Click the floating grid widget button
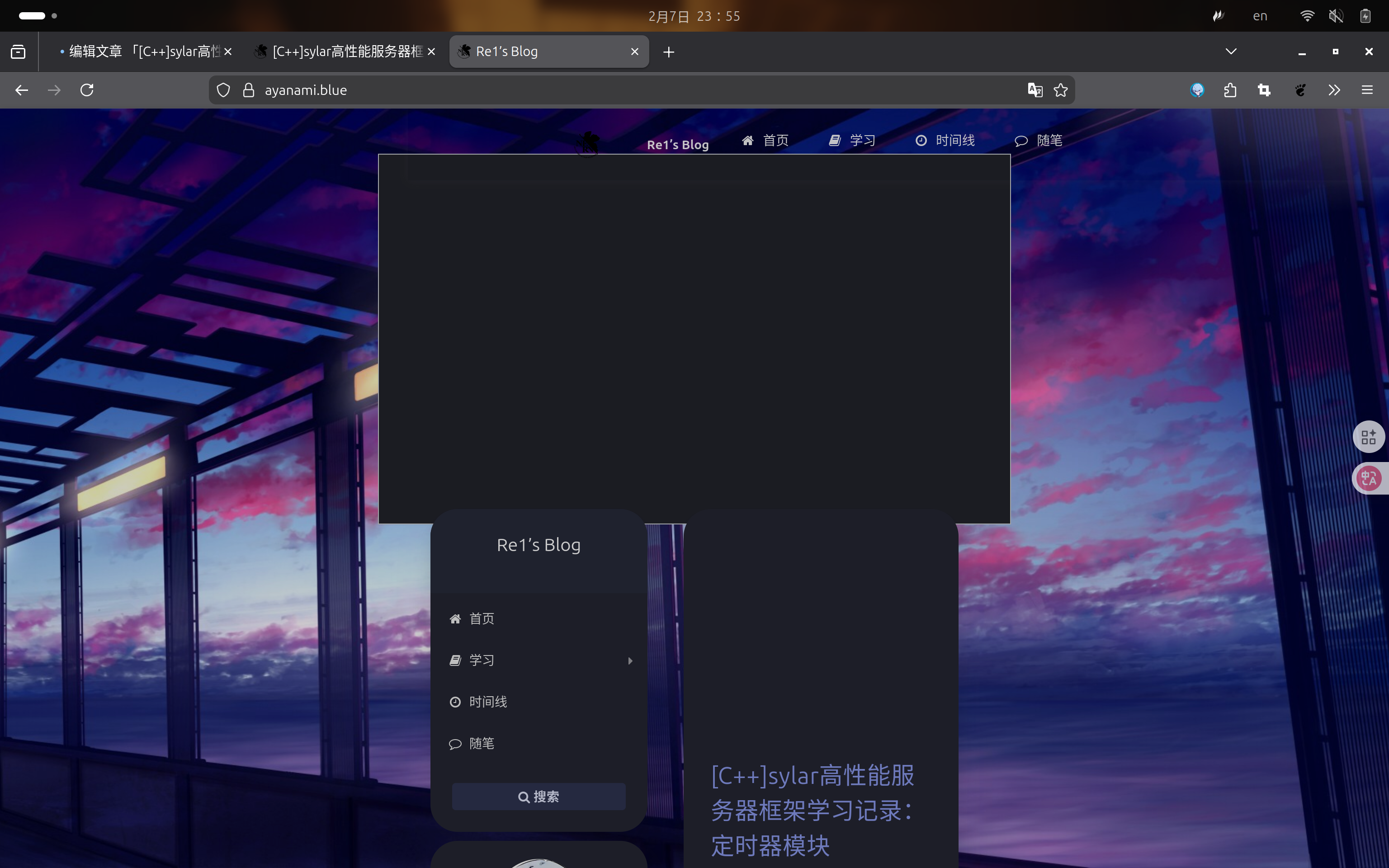The image size is (1389, 868). coord(1369,437)
